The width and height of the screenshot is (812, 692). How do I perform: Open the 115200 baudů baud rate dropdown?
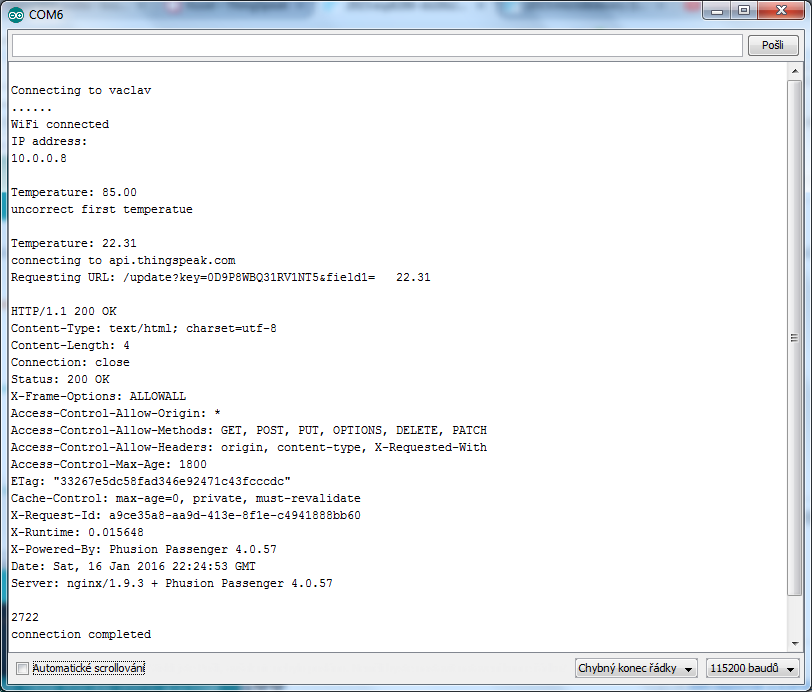click(x=752, y=668)
